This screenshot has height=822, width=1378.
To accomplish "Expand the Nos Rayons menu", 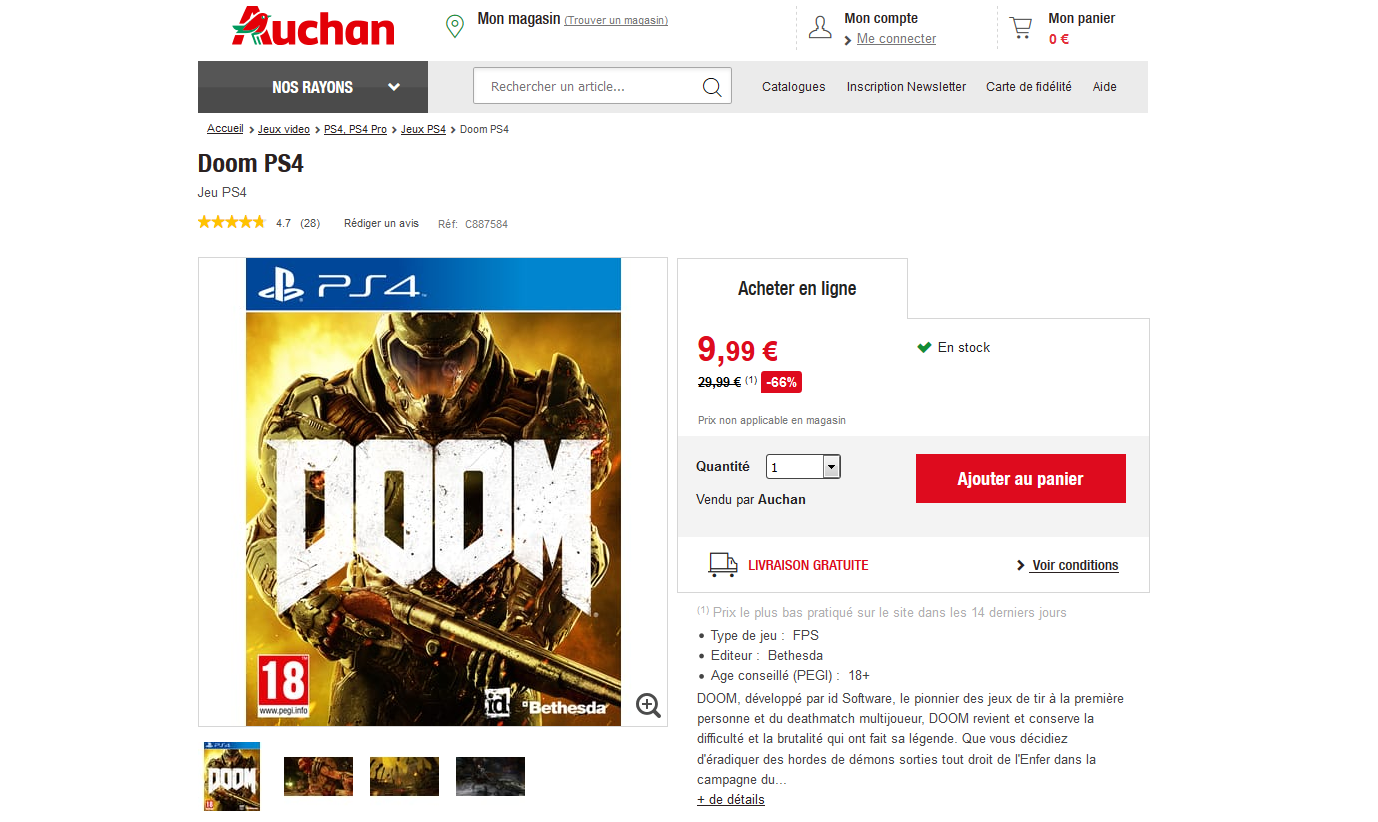I will click(313, 87).
